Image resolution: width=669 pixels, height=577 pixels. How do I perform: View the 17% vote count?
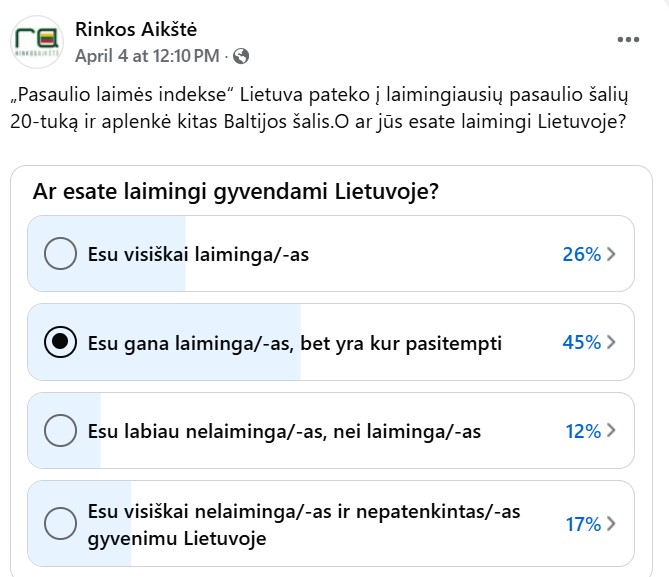(583, 524)
